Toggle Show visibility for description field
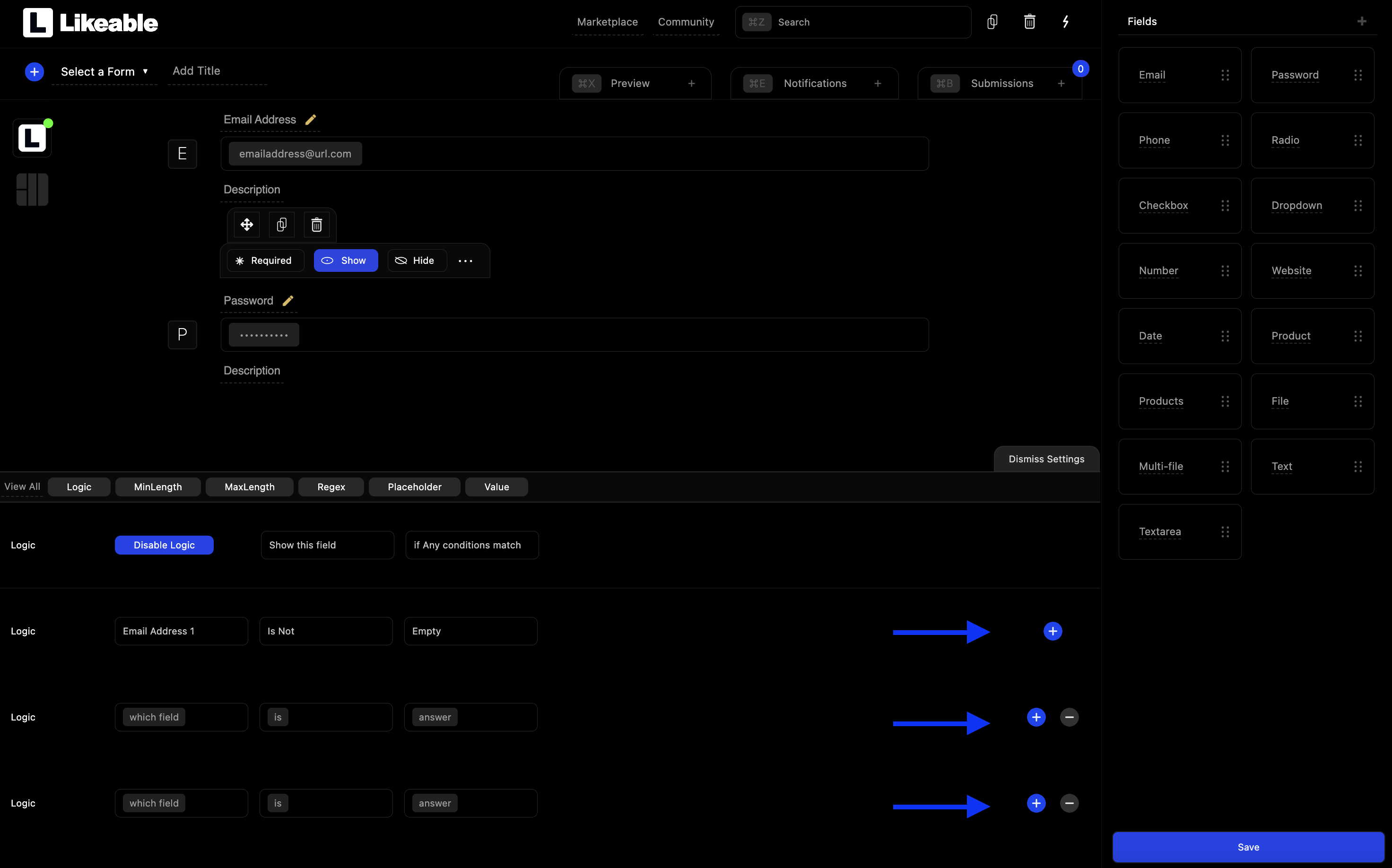 [345, 260]
